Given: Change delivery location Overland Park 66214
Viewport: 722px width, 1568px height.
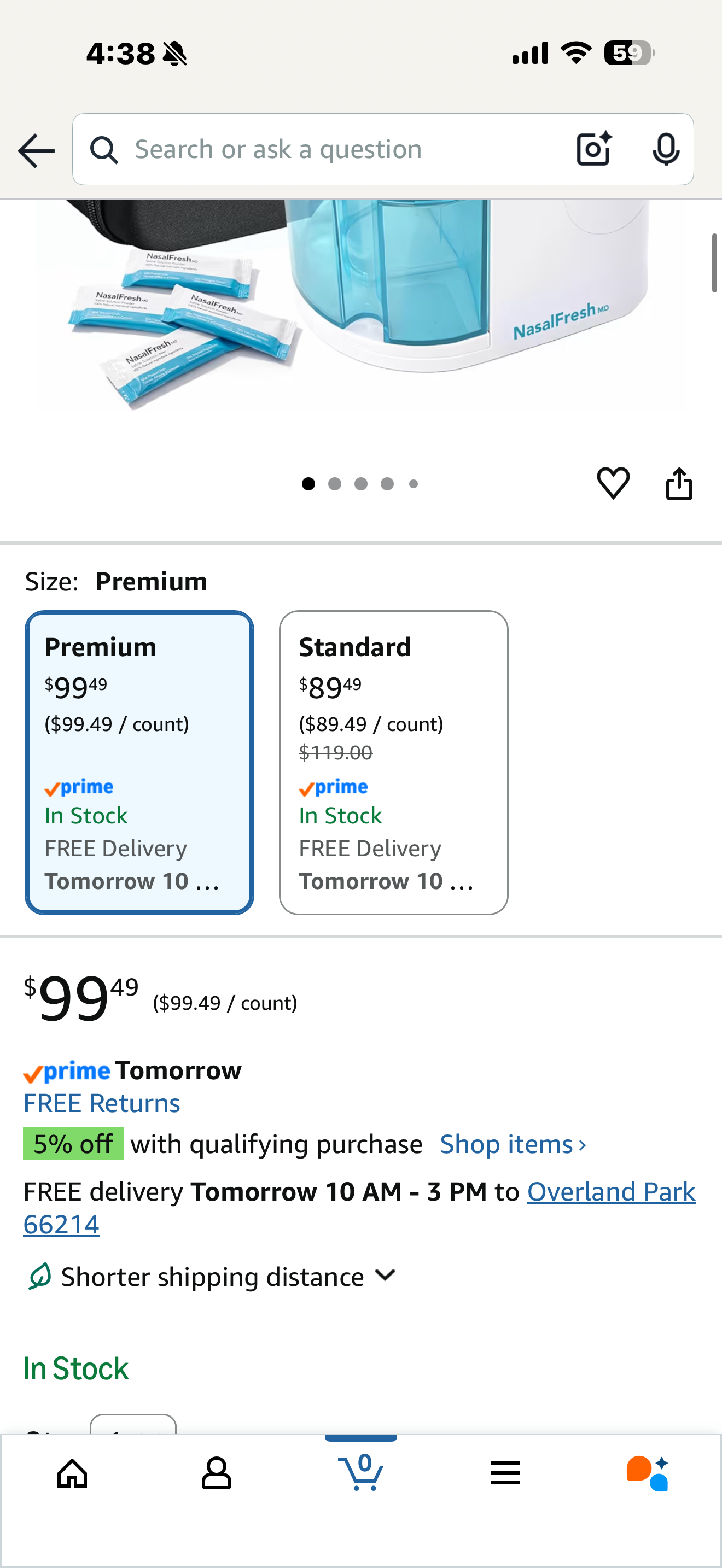Looking at the screenshot, I should click(359, 1208).
